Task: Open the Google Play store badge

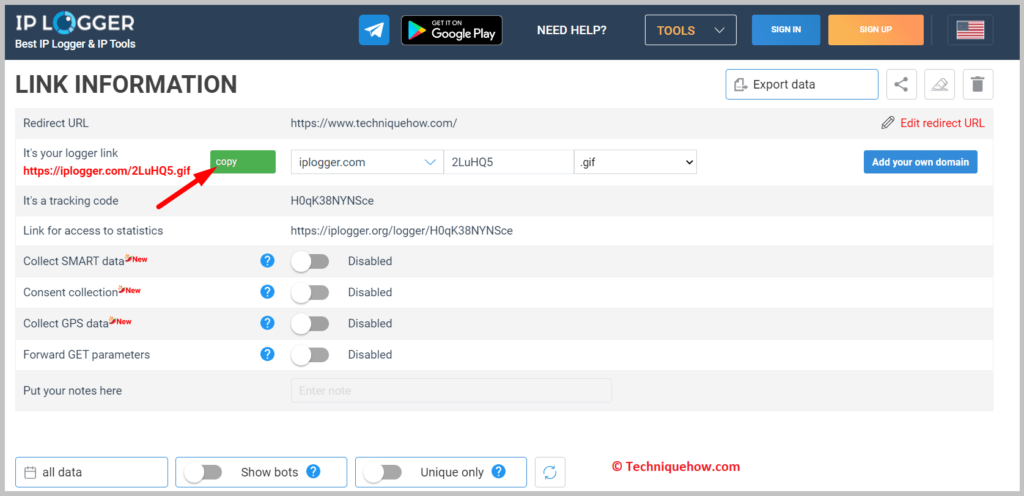Action: coord(452,30)
